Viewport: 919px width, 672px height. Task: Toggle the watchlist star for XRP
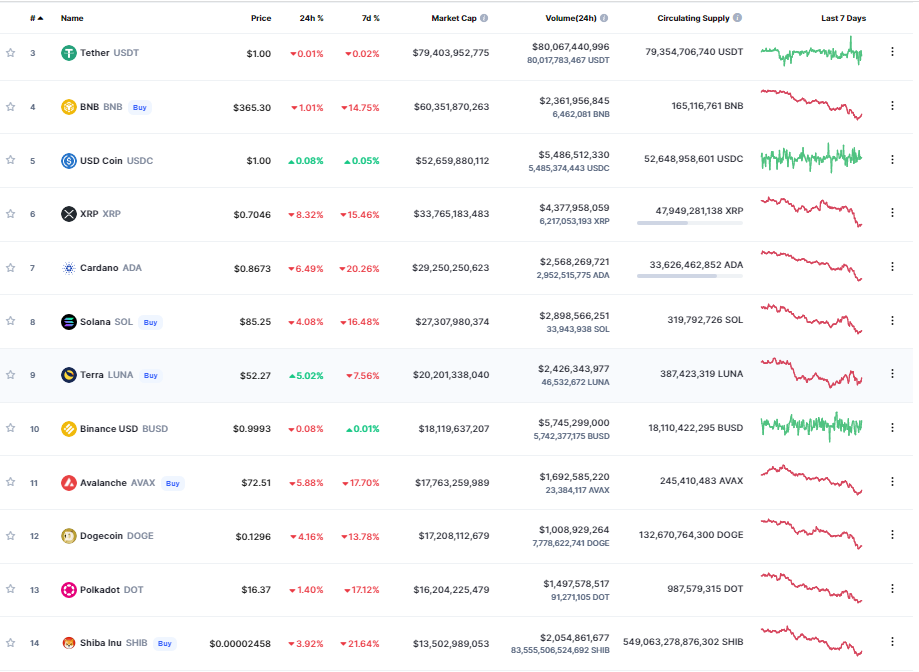pos(11,214)
